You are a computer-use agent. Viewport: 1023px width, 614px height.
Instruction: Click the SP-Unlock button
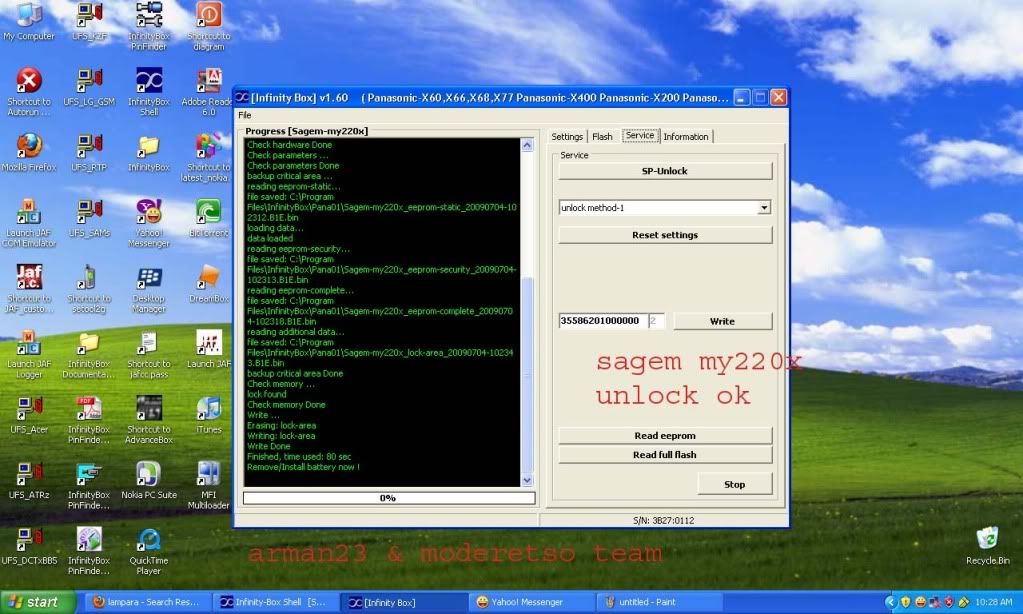[665, 171]
